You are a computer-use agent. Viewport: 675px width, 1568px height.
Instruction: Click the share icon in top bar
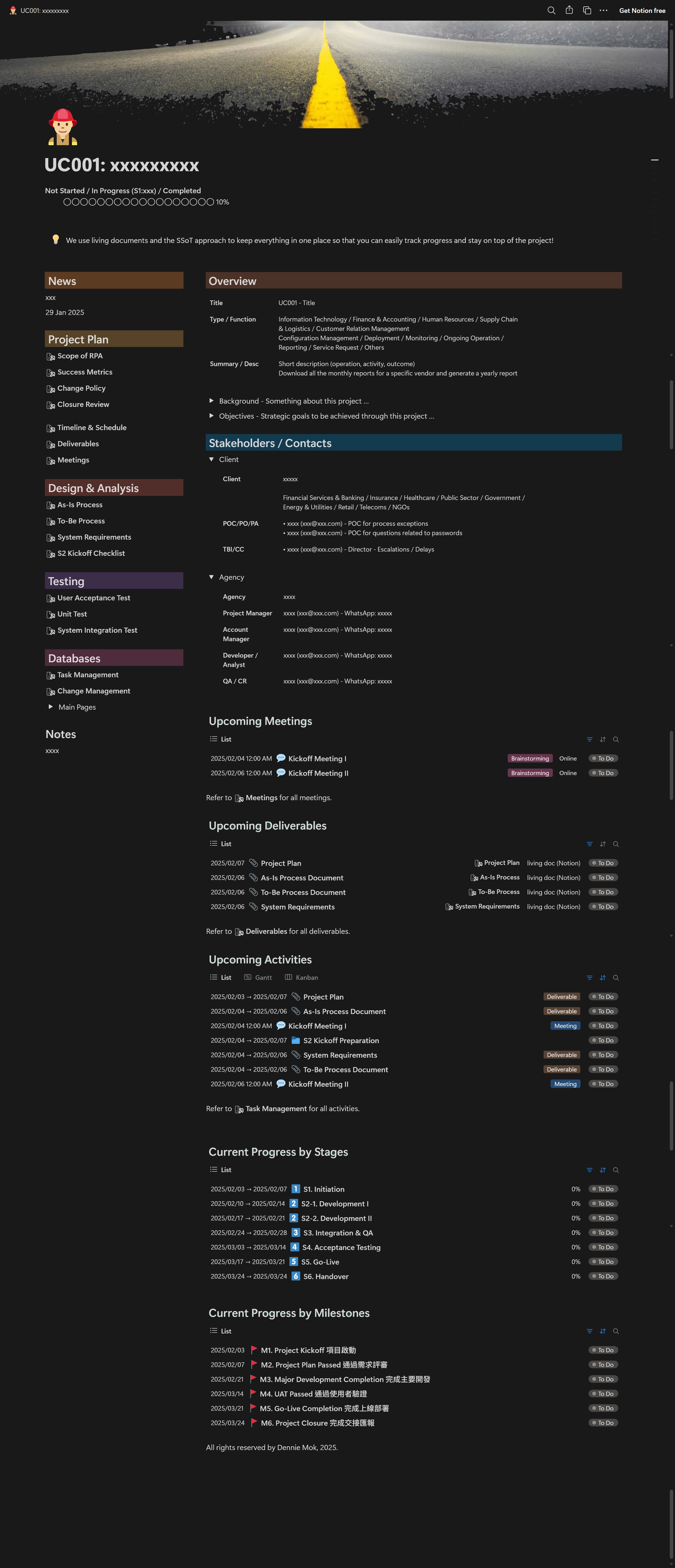coord(569,10)
